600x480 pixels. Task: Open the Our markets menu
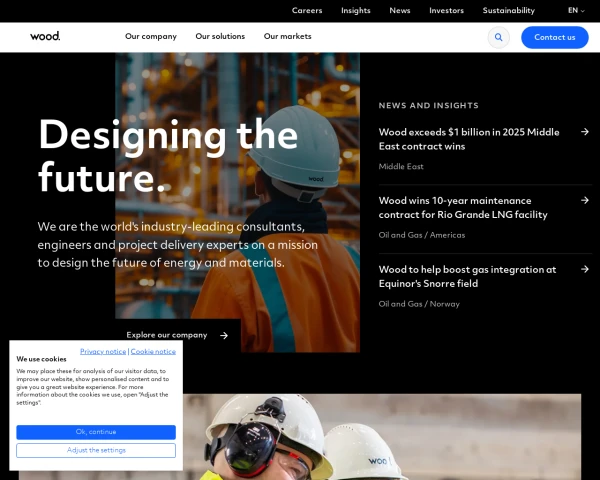[x=287, y=36]
